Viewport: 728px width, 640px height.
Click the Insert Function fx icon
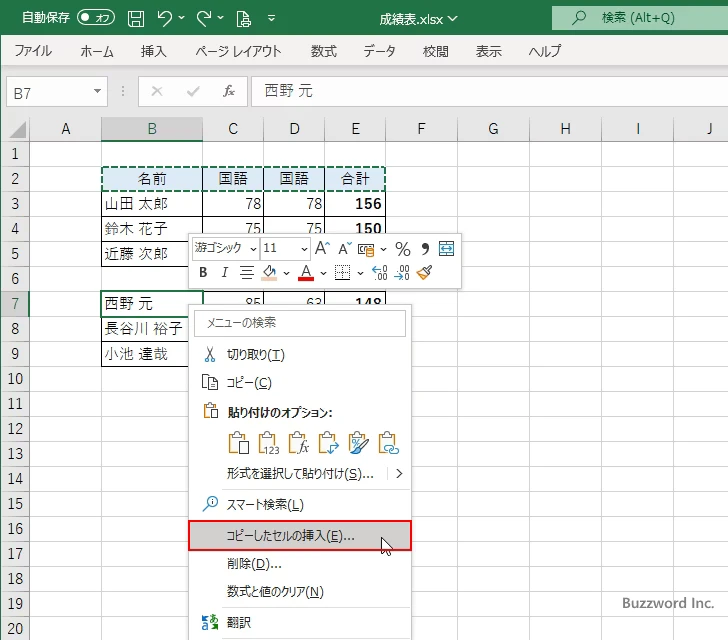[228, 91]
